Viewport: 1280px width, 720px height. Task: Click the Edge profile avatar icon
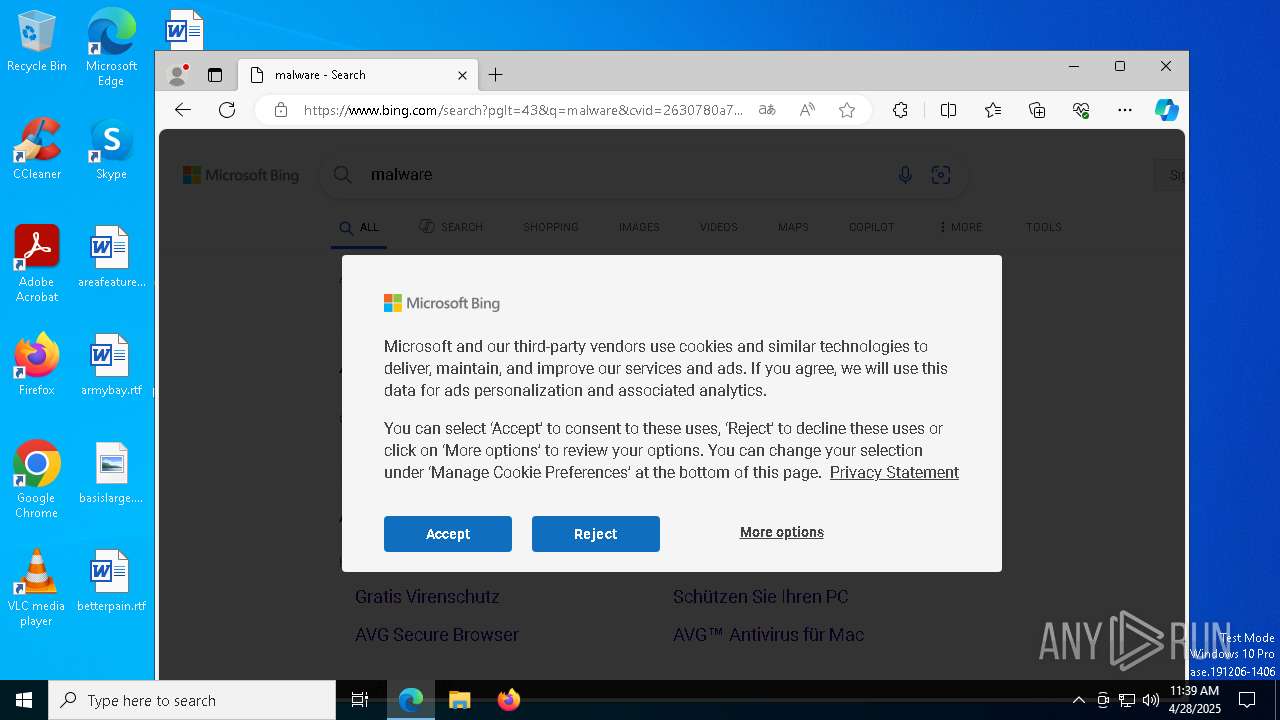178,75
